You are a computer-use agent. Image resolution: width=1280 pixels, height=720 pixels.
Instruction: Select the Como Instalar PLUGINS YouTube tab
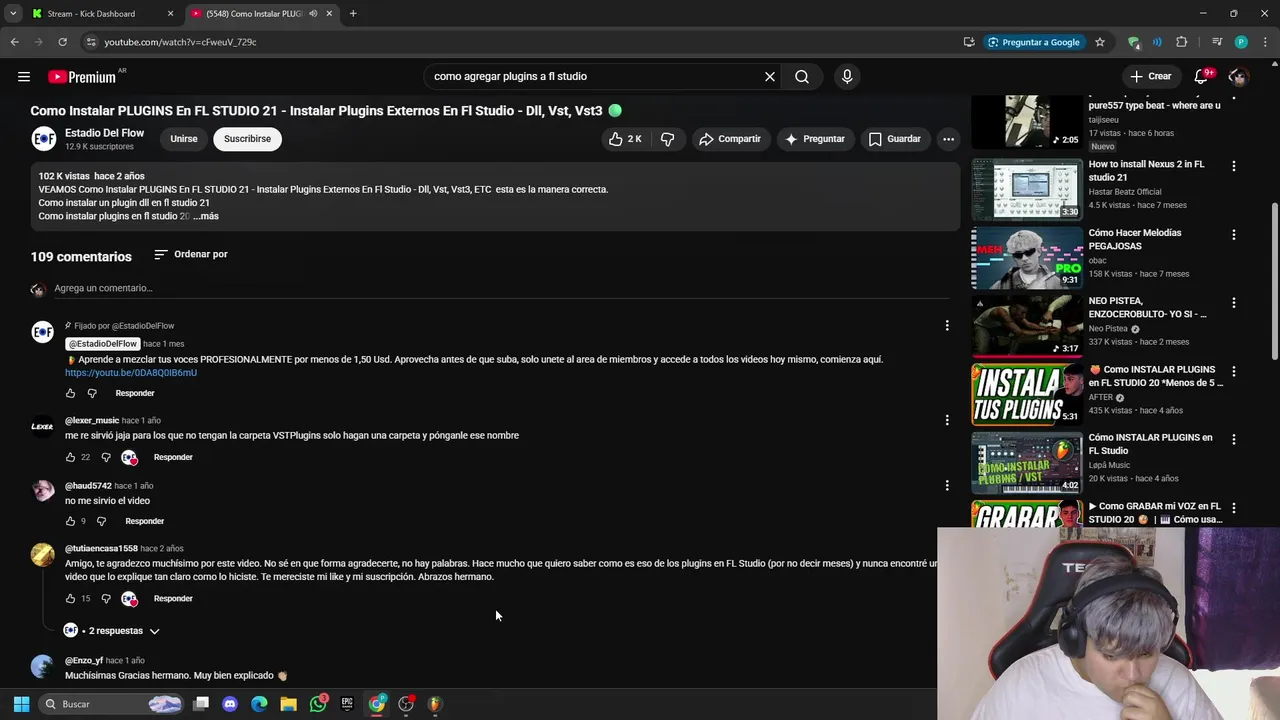point(255,14)
